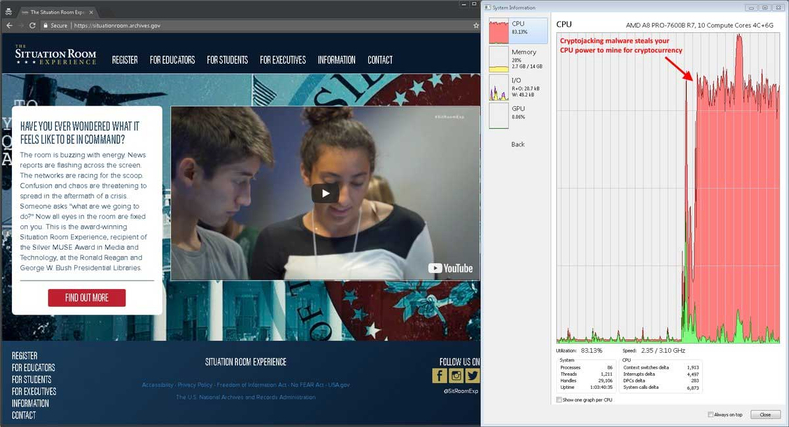This screenshot has height=427, width=789.
Task: Click the Speed 2.35 / 3.10 GHz value
Action: click(663, 351)
